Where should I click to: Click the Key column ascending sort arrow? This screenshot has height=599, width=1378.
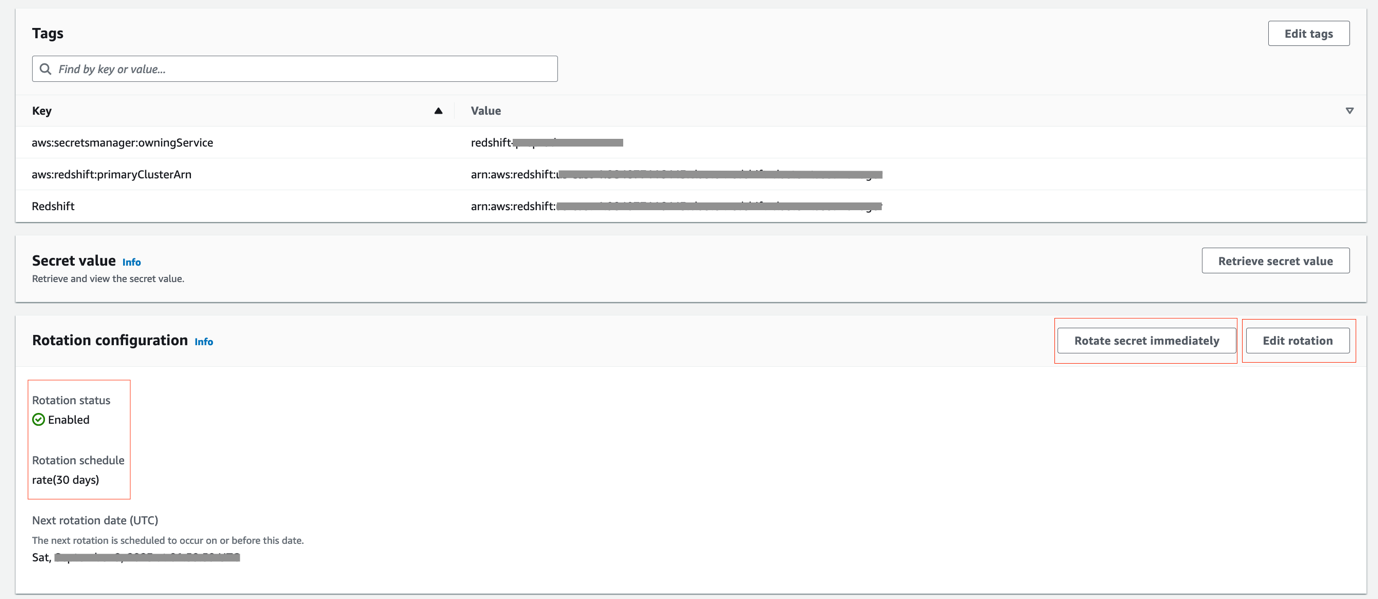(x=438, y=111)
